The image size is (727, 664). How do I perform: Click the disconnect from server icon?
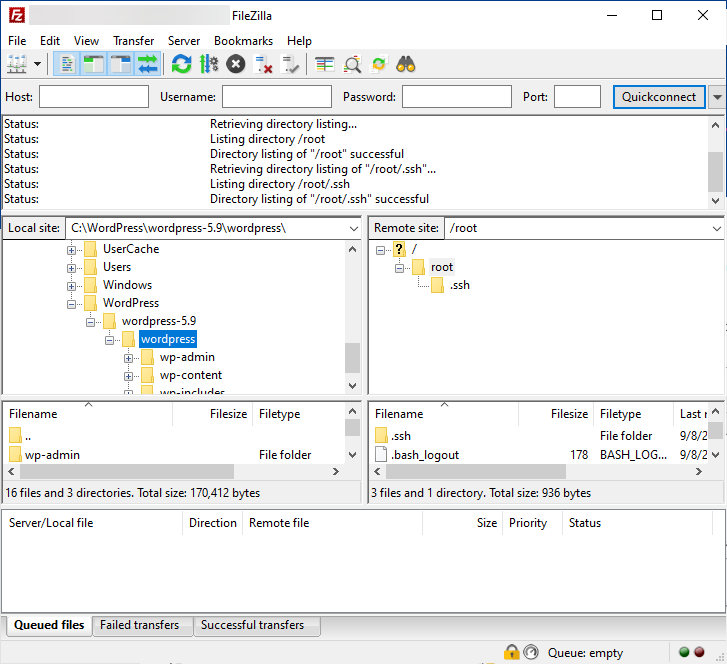(x=264, y=65)
